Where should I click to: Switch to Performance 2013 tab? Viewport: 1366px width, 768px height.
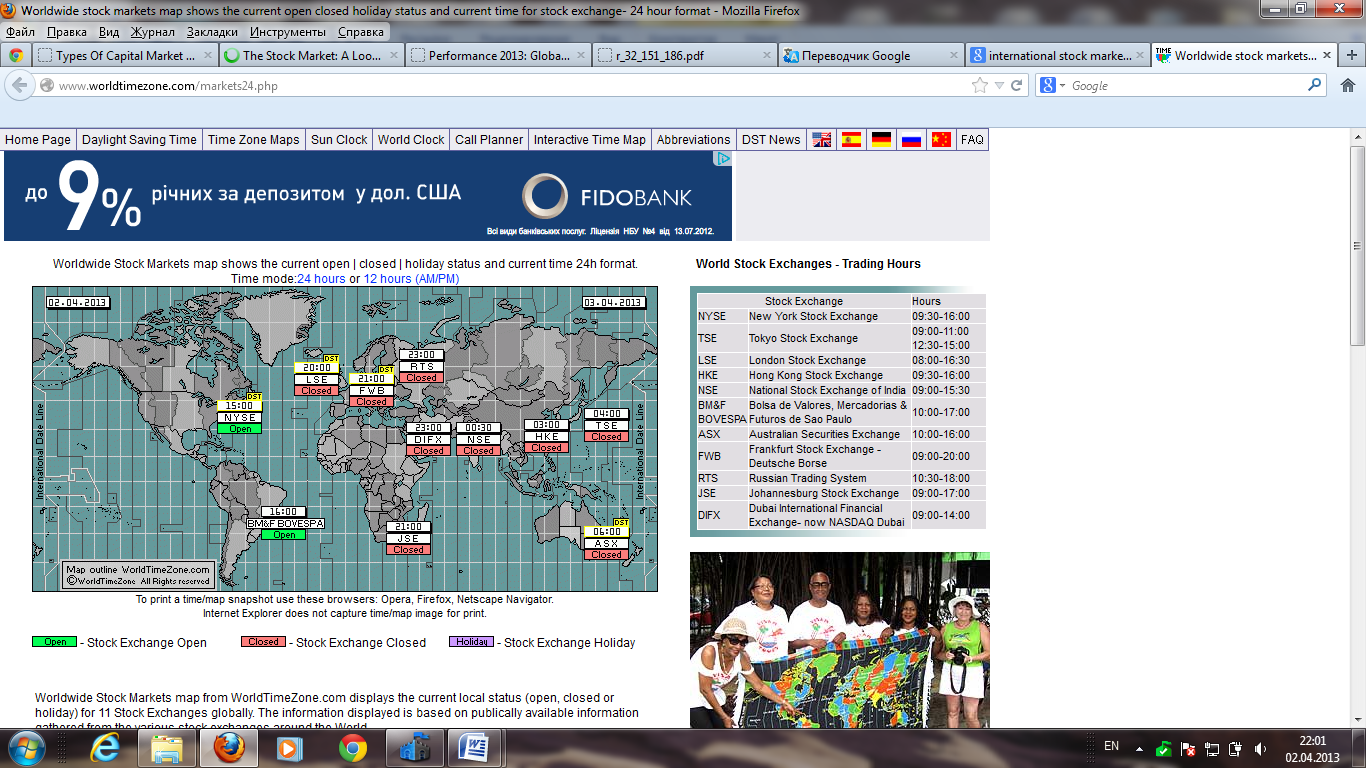pyautogui.click(x=497, y=56)
